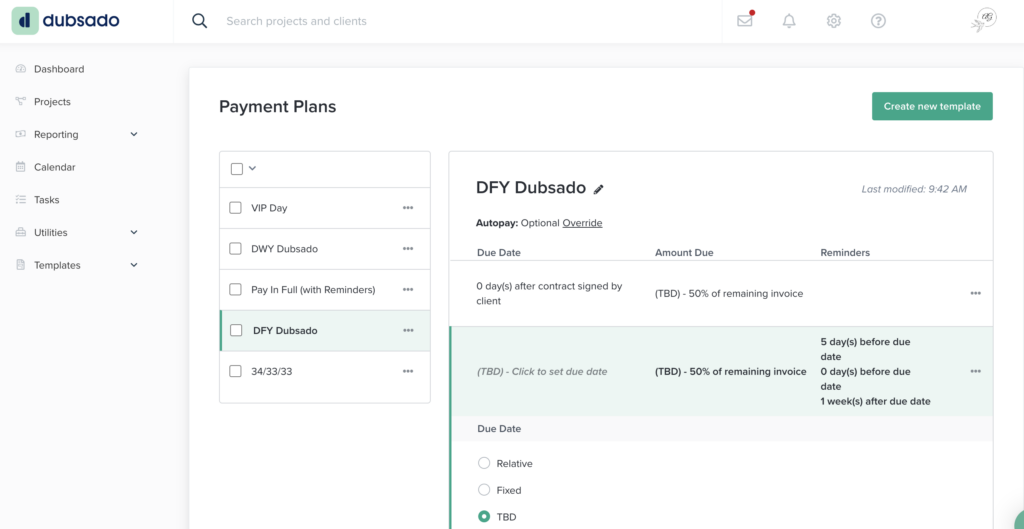This screenshot has width=1024, height=529.
Task: Click first row 50% of remaining invoice amount
Action: click(729, 293)
